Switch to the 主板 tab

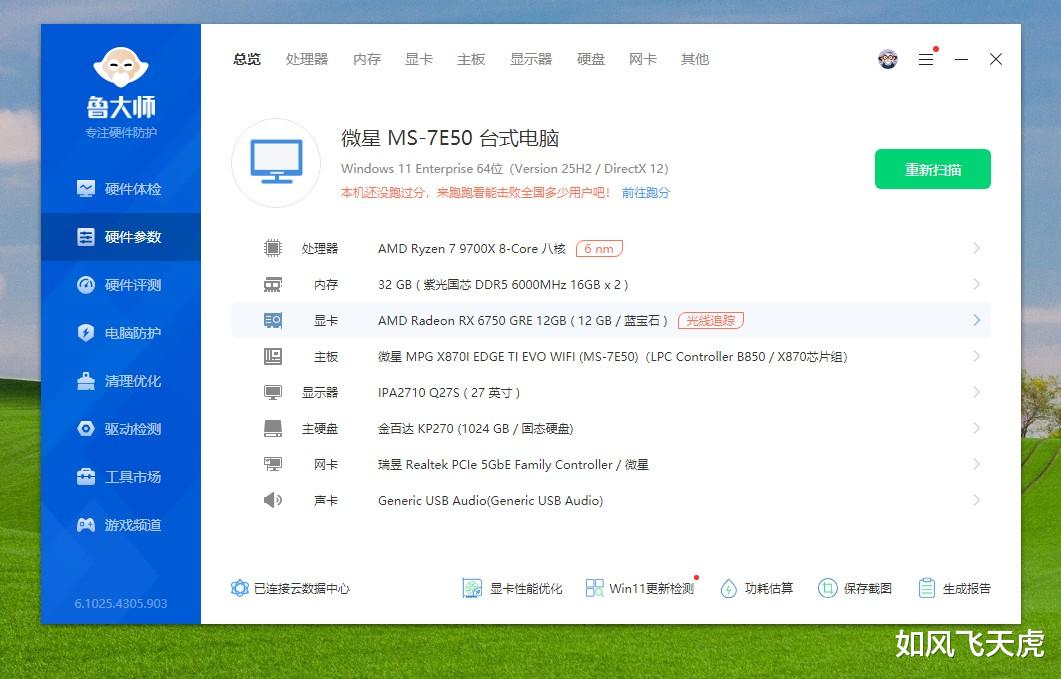[471, 60]
